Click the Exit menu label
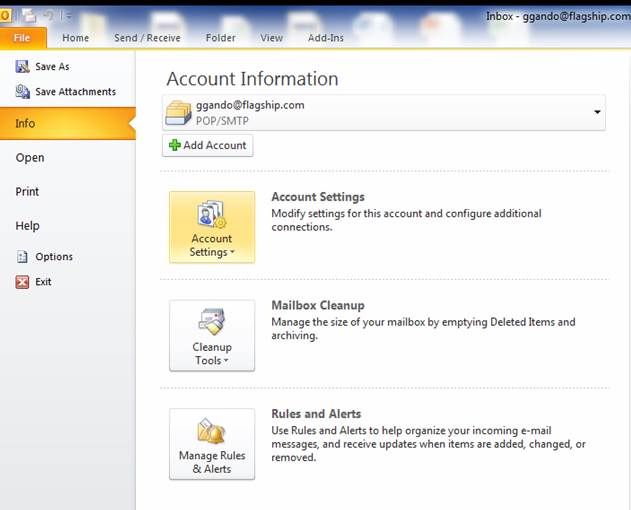Screen dimensions: 631x510 pyautogui.click(x=43, y=282)
